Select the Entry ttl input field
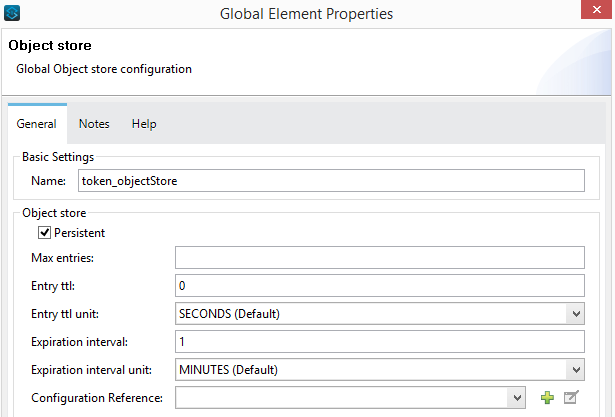Viewport: 615px width, 417px height. pyautogui.click(x=379, y=287)
